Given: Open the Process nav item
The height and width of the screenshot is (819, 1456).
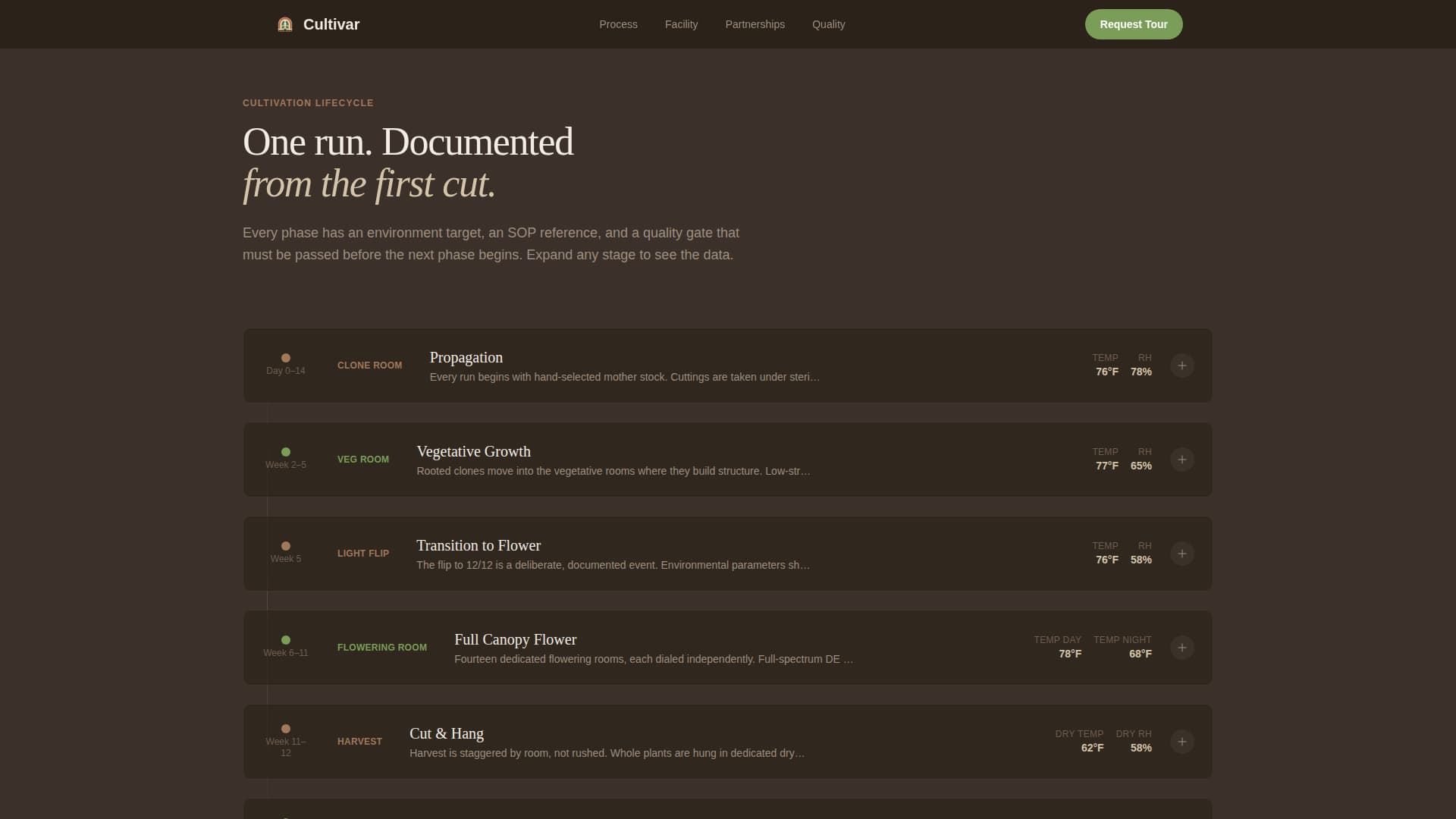Looking at the screenshot, I should (x=618, y=24).
